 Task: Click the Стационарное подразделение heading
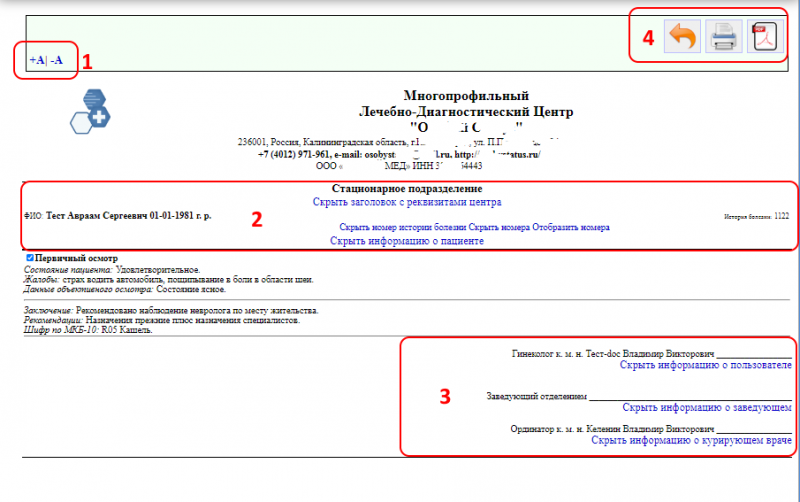click(x=407, y=188)
